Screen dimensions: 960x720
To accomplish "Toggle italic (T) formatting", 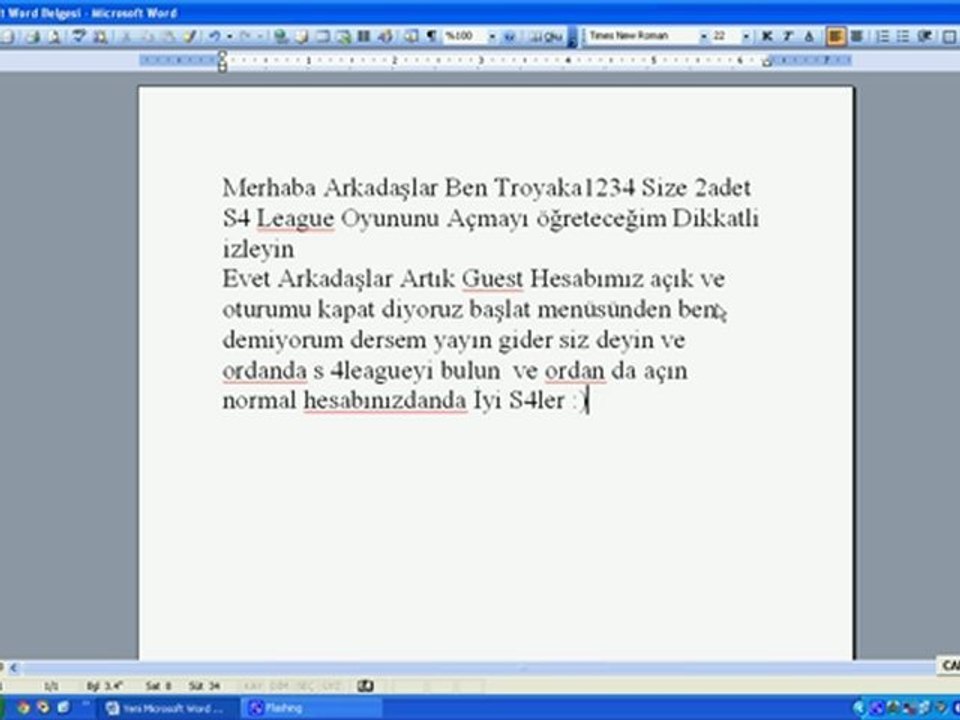I will 788,37.
